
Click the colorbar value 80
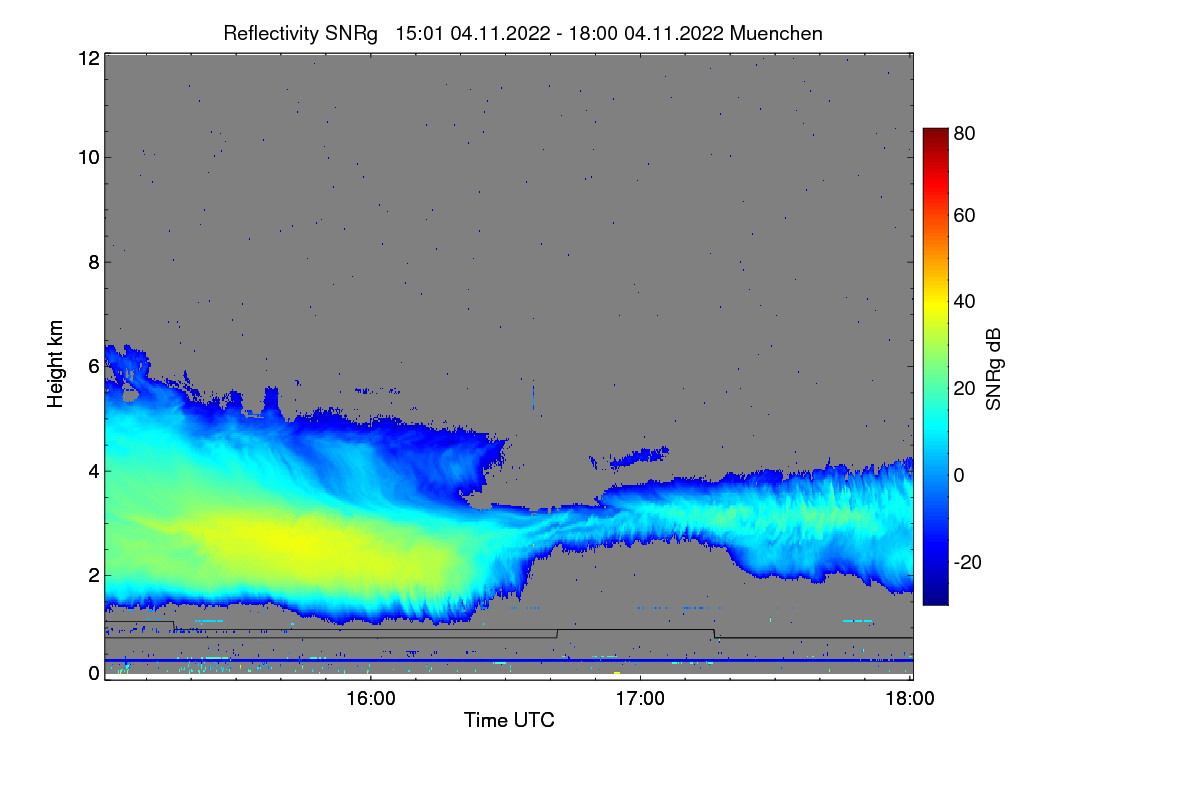(x=965, y=131)
